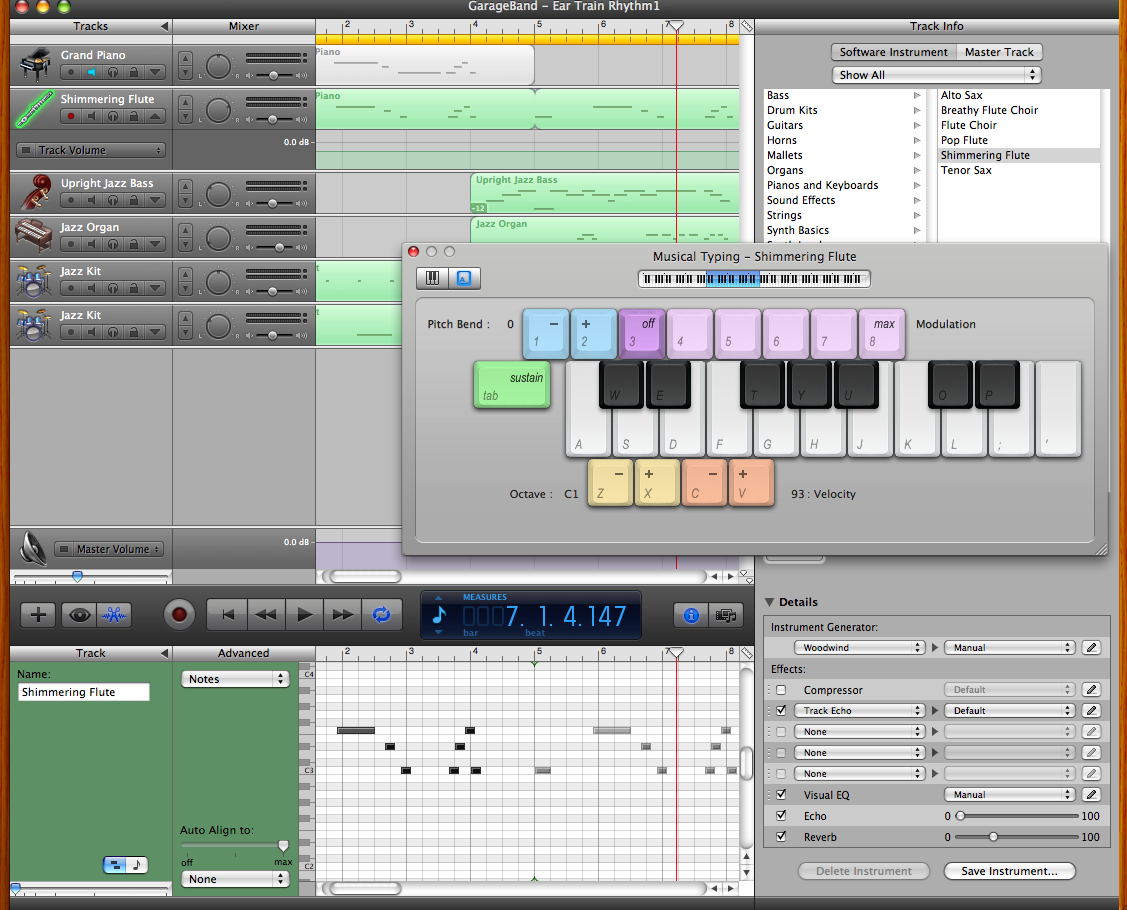Increase velocity with the V key

(751, 483)
